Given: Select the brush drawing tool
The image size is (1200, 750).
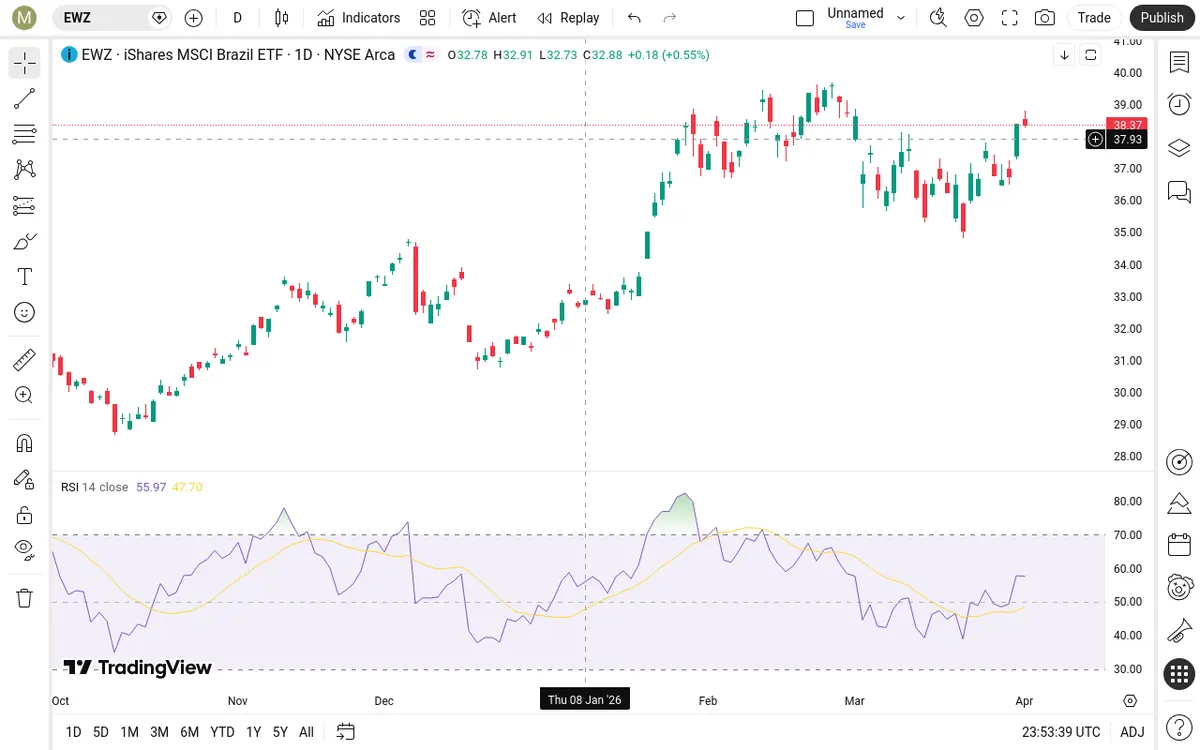Looking at the screenshot, I should click(x=25, y=241).
